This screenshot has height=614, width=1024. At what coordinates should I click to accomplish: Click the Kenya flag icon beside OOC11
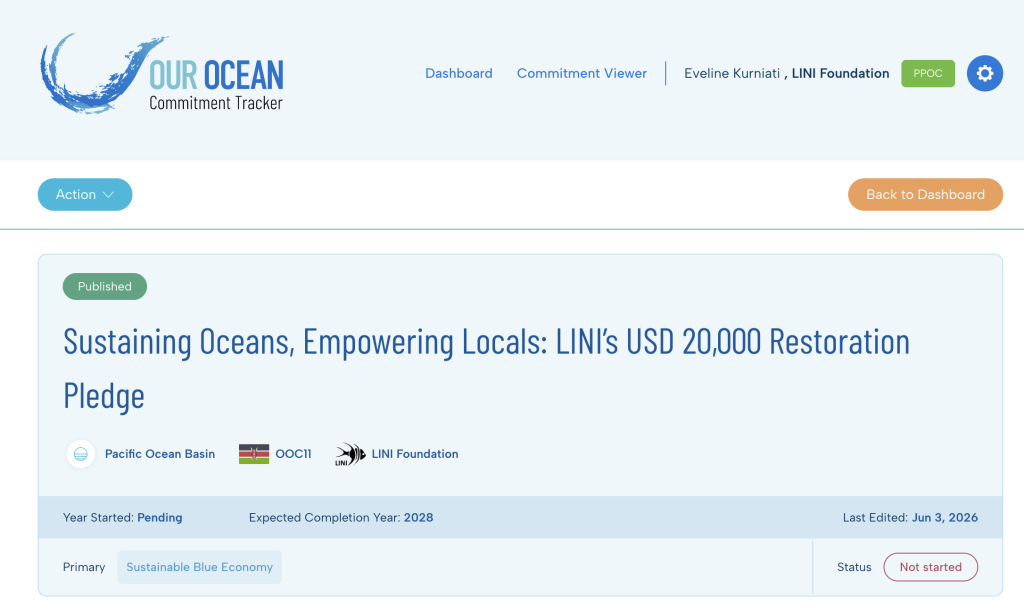[254, 454]
